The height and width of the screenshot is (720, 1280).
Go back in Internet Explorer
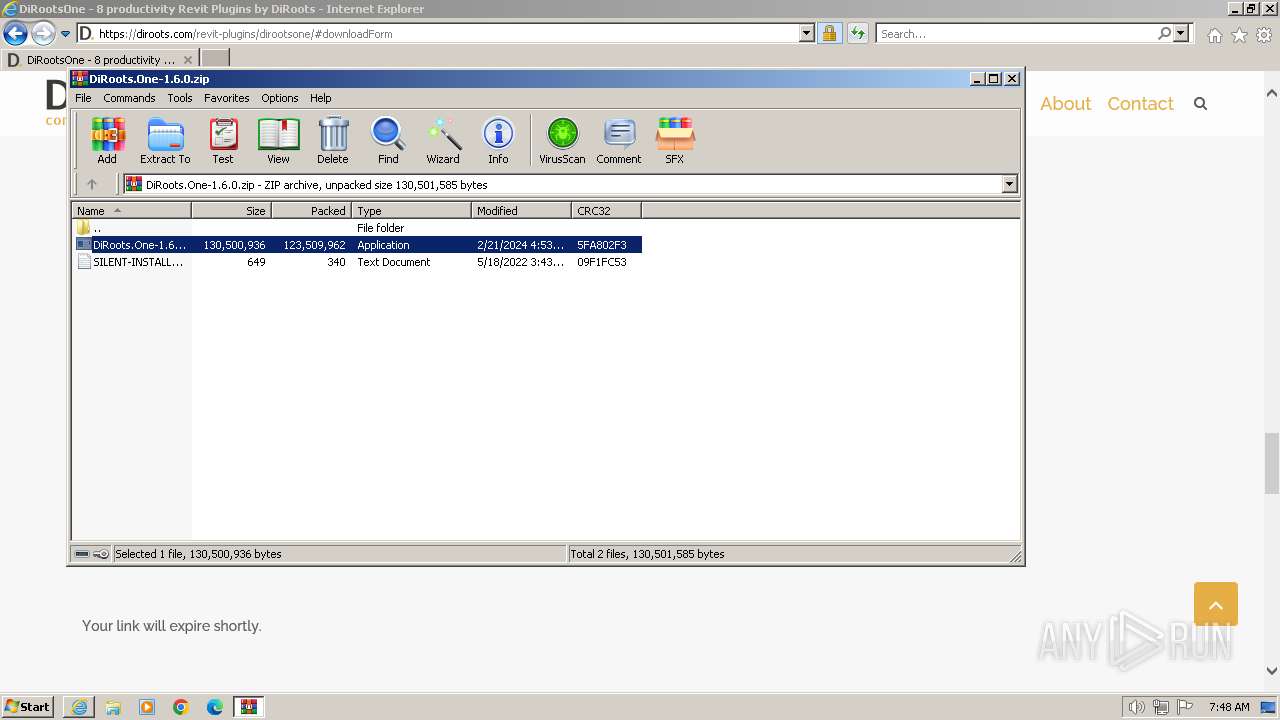(15, 33)
